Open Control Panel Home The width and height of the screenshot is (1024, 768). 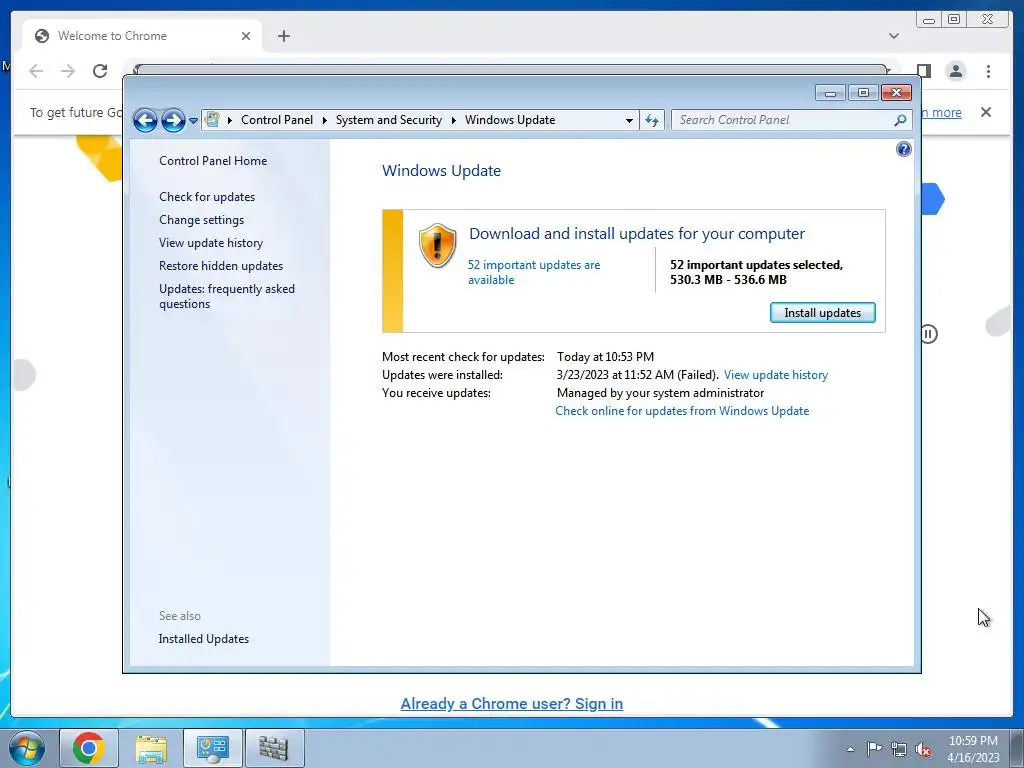pos(213,161)
